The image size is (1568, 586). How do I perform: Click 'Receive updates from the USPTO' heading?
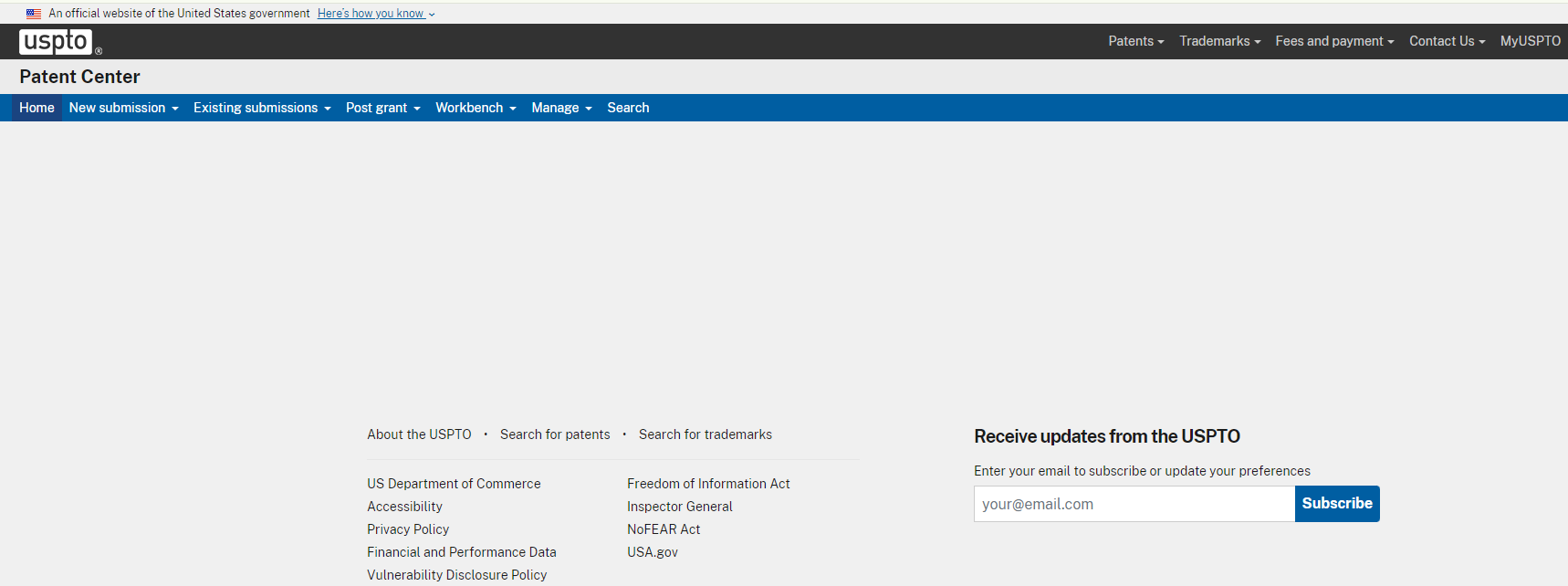coord(1107,436)
